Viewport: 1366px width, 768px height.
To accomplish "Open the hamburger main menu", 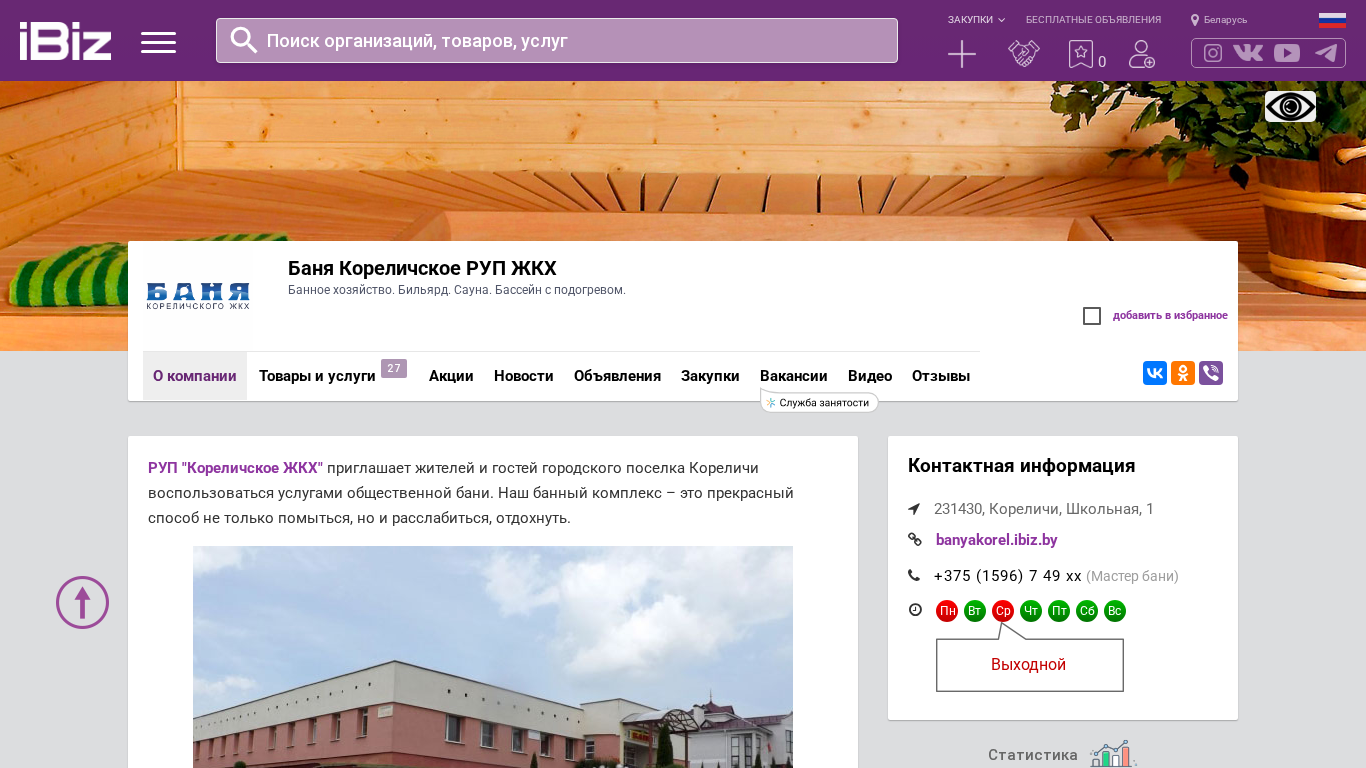I will [x=158, y=42].
